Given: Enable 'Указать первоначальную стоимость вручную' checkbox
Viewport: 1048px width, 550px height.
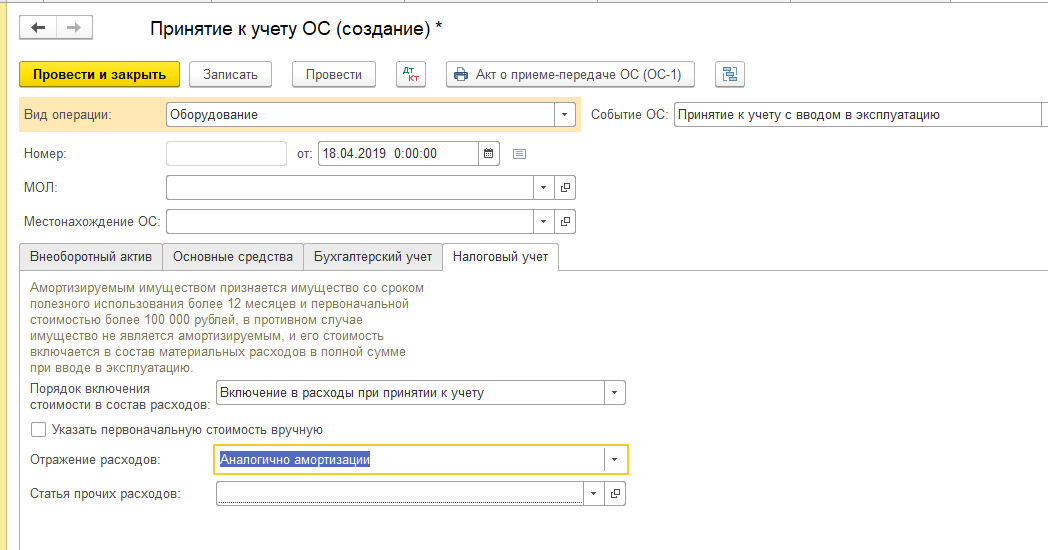Looking at the screenshot, I should pyautogui.click(x=39, y=430).
